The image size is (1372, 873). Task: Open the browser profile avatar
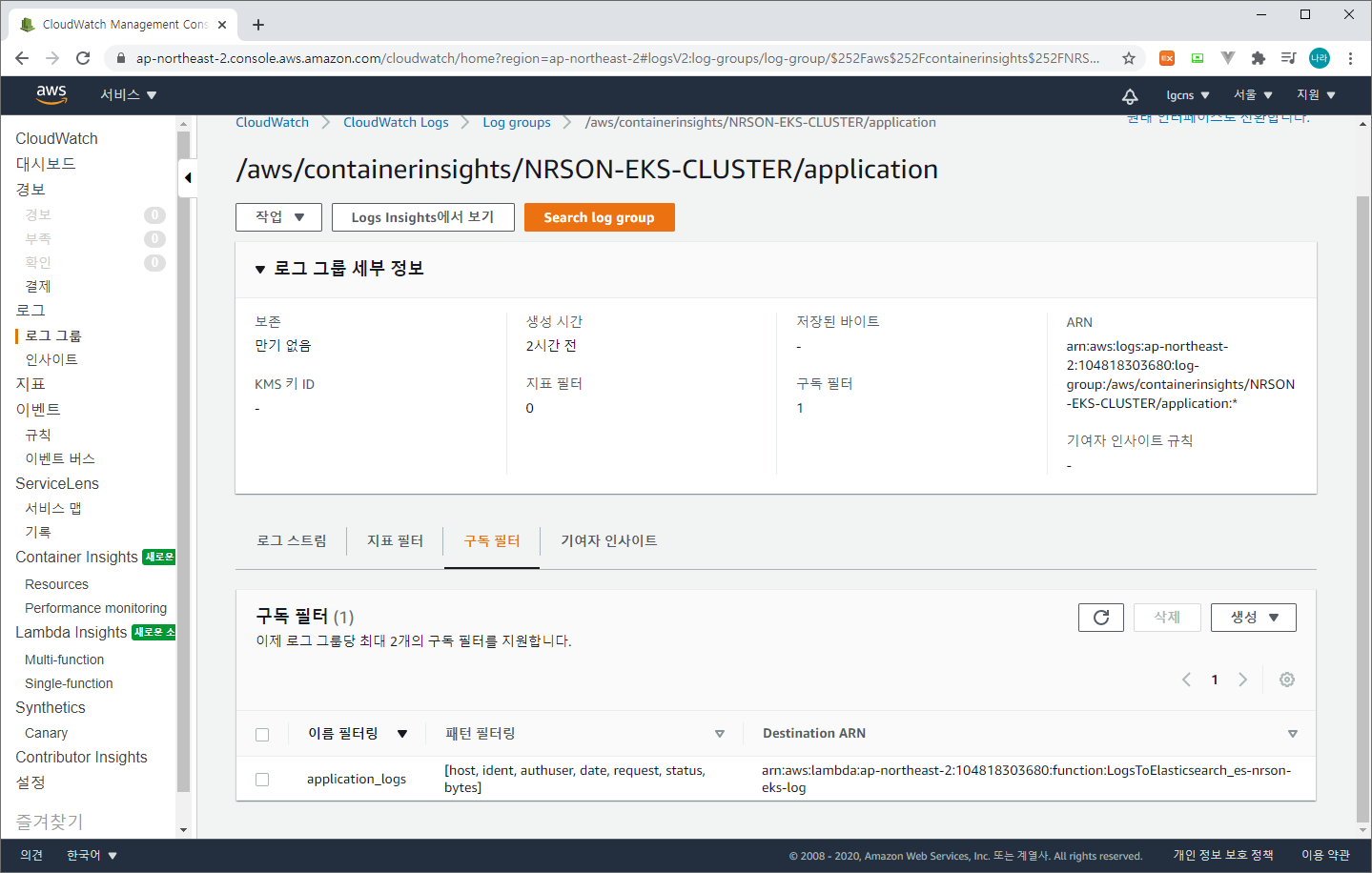point(1320,58)
